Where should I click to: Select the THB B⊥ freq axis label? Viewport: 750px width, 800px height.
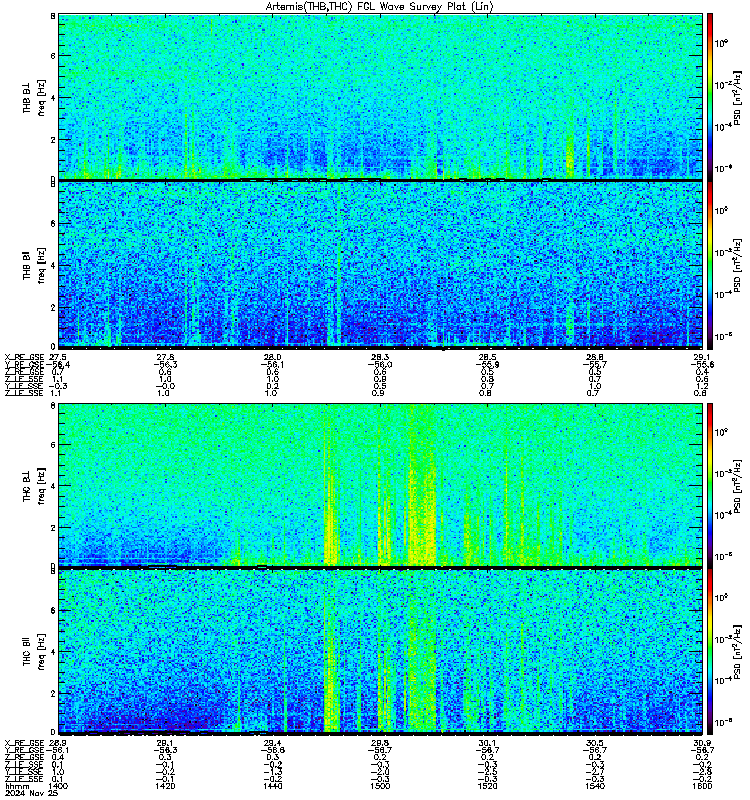34,97
